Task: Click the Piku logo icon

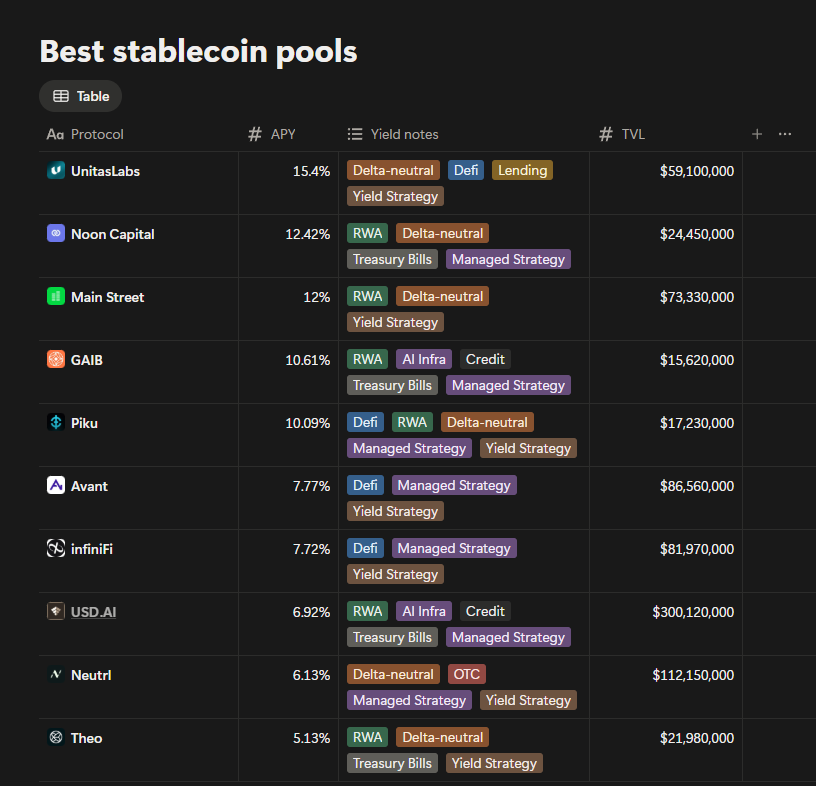Action: click(x=56, y=422)
